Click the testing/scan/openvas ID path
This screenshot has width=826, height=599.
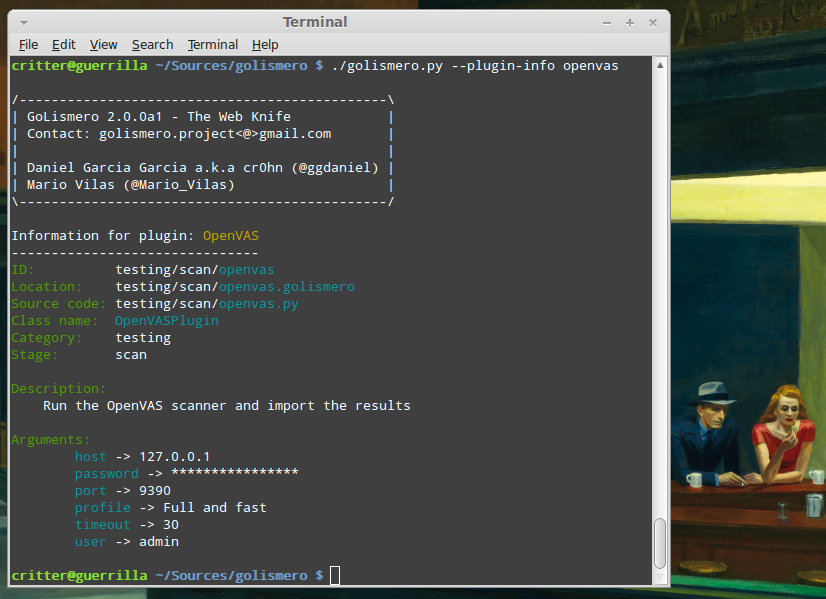coord(193,269)
